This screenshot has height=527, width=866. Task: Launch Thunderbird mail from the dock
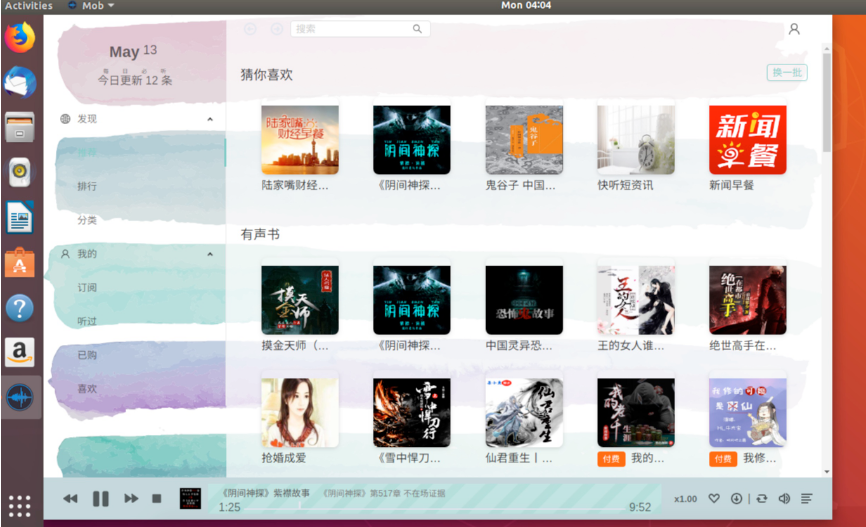point(20,82)
